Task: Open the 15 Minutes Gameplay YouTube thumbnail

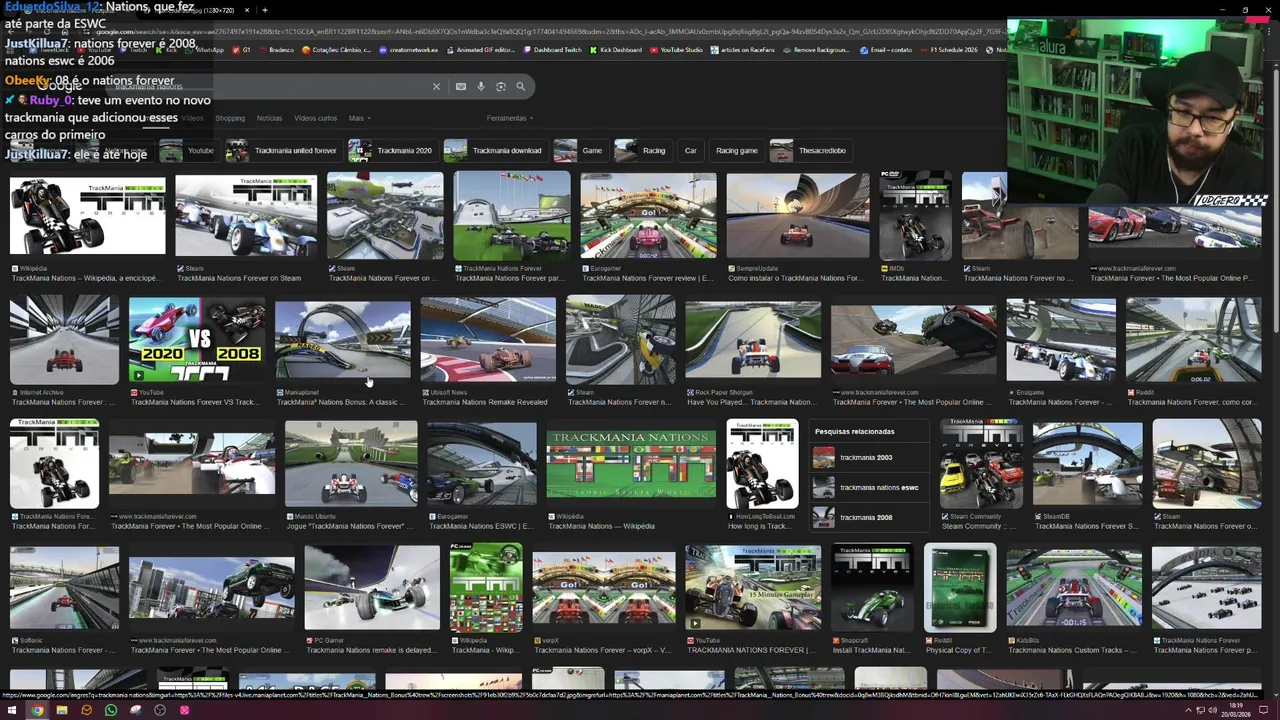Action: point(753,588)
